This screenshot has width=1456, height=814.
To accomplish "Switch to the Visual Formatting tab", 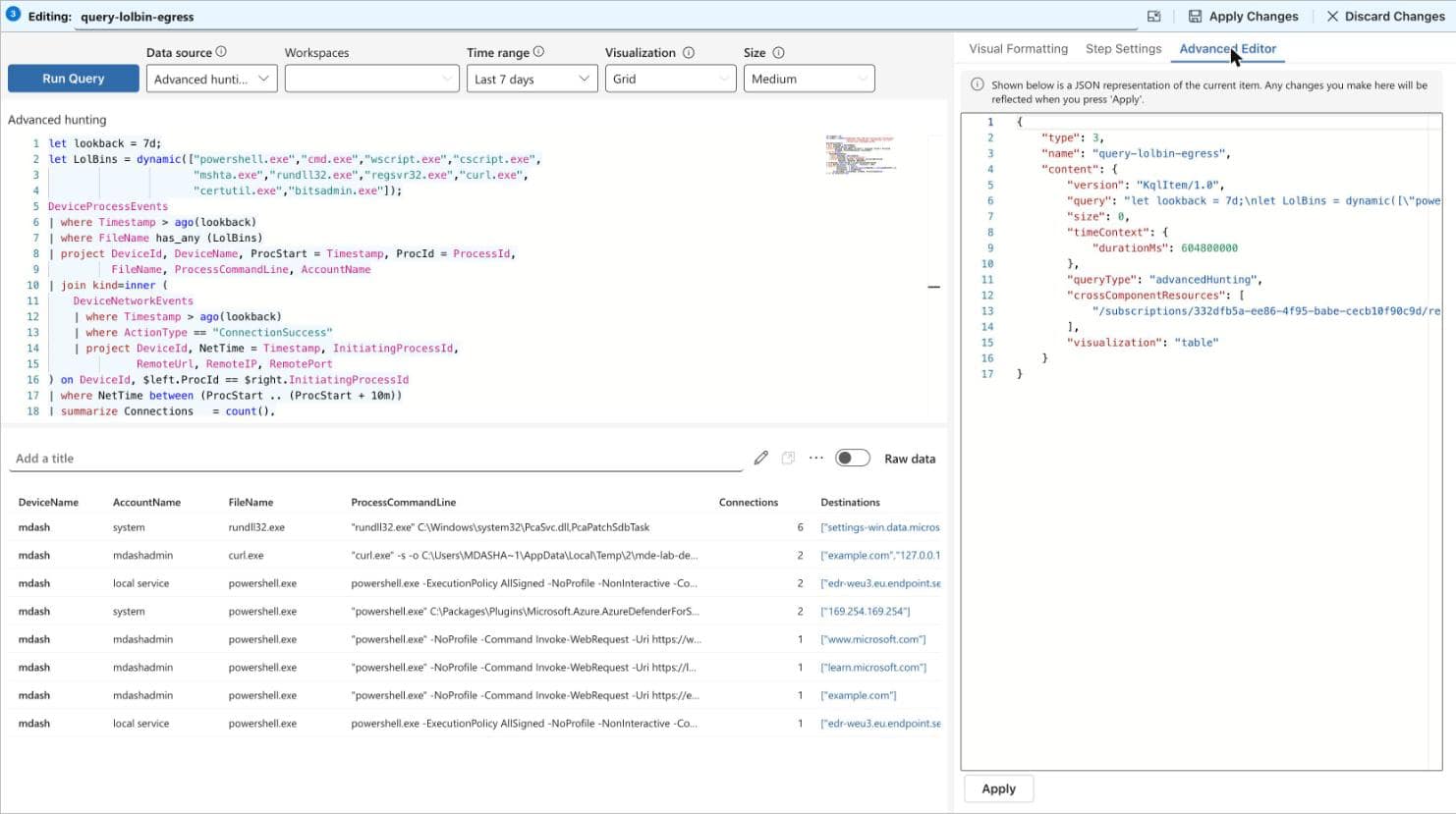I will coord(1018,48).
